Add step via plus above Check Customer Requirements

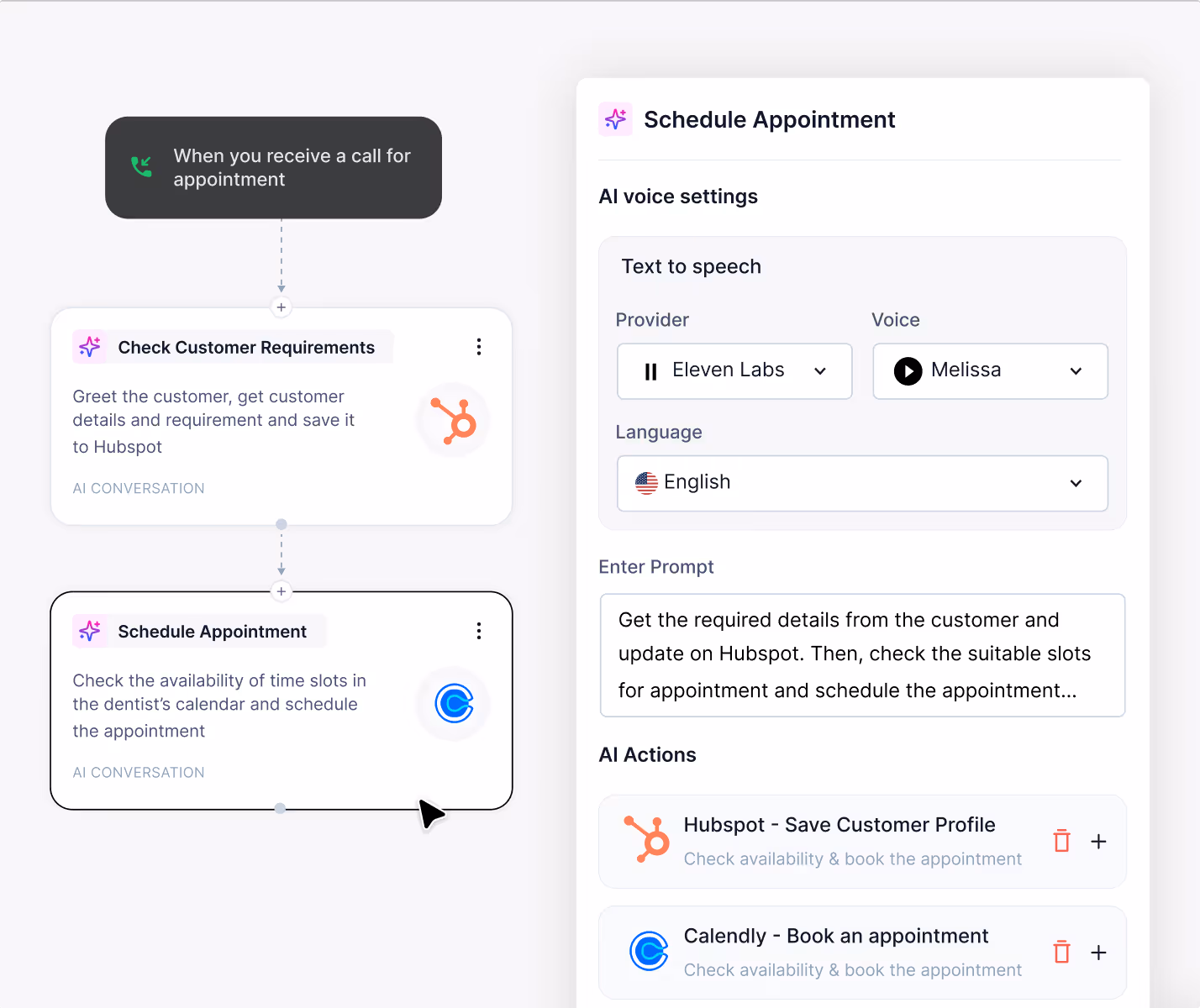[x=282, y=307]
